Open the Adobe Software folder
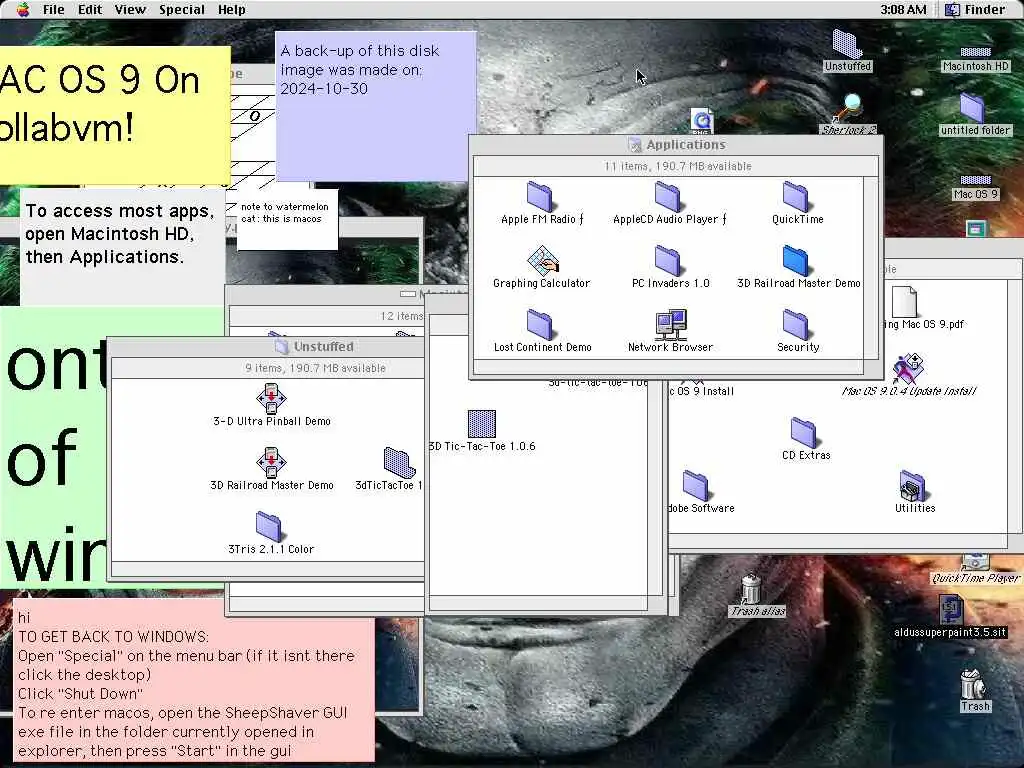Screen dimensions: 1024x768 [696, 486]
